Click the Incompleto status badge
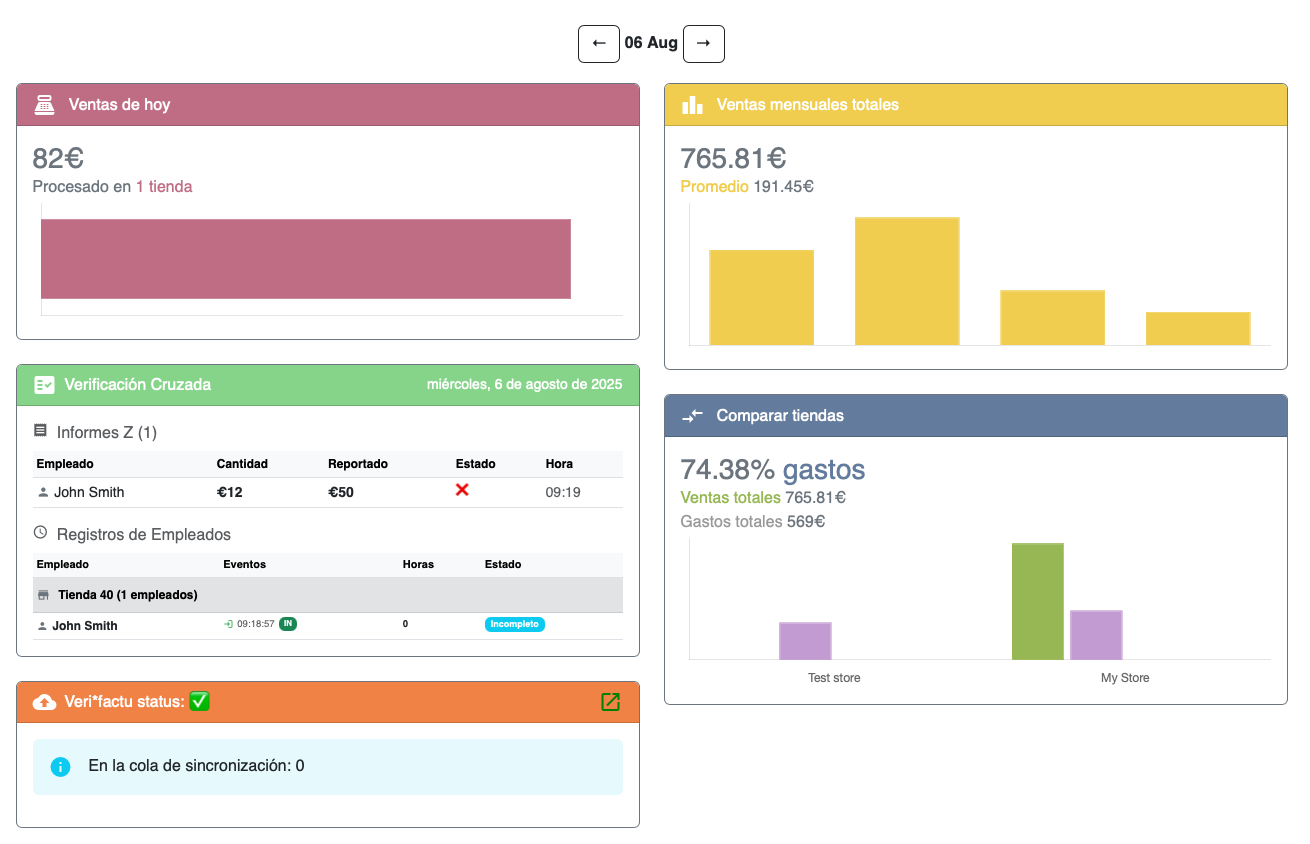 coord(515,624)
